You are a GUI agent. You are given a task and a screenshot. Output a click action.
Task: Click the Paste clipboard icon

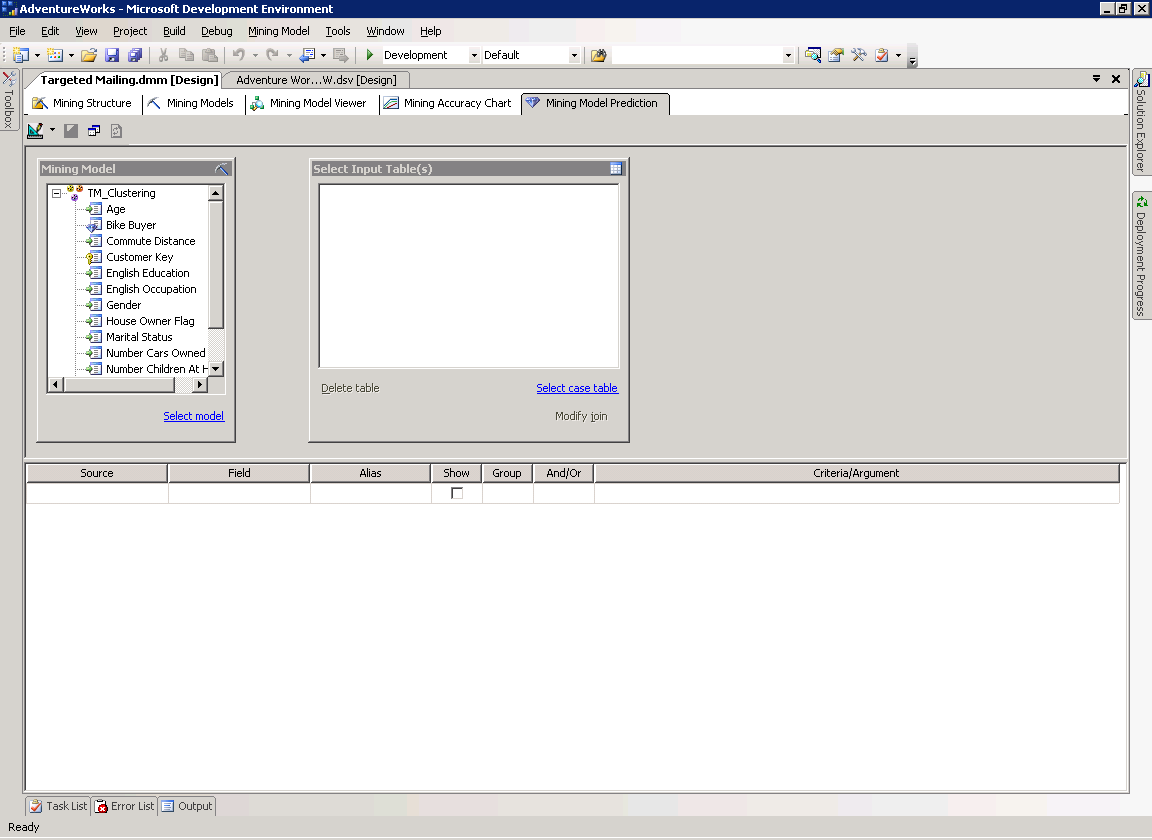tap(209, 55)
